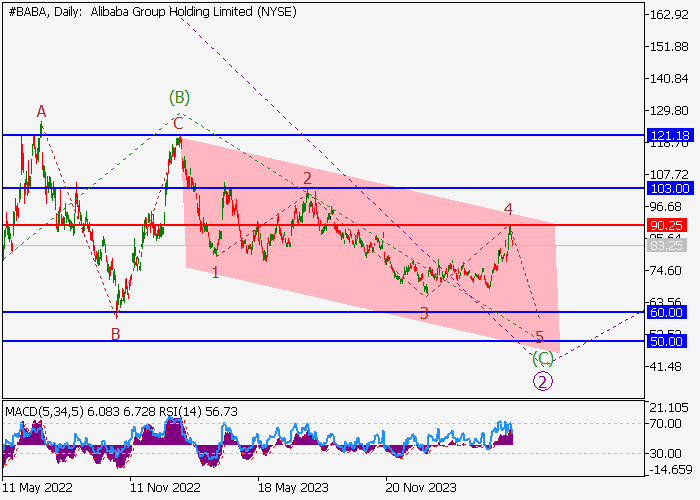Click the 41.48 price scale value
The image size is (700, 500).
(666, 367)
